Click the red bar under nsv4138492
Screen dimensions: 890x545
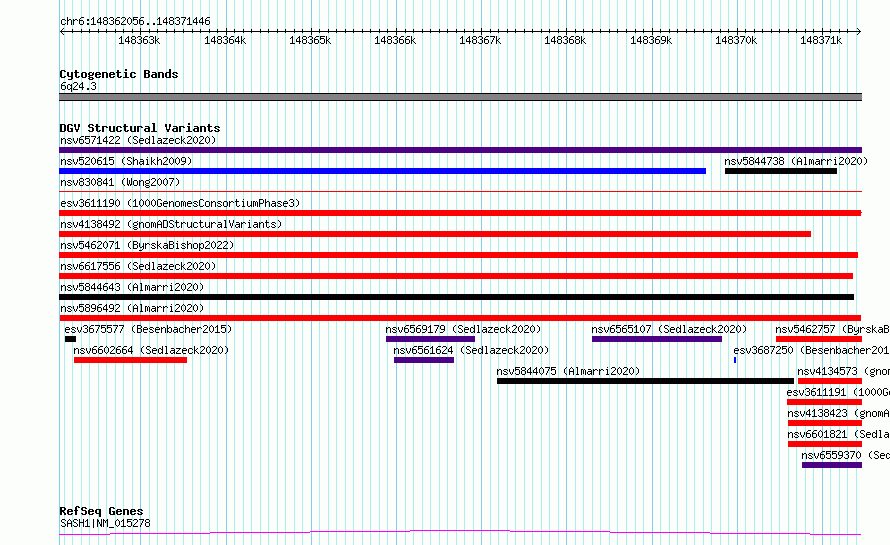click(x=435, y=234)
